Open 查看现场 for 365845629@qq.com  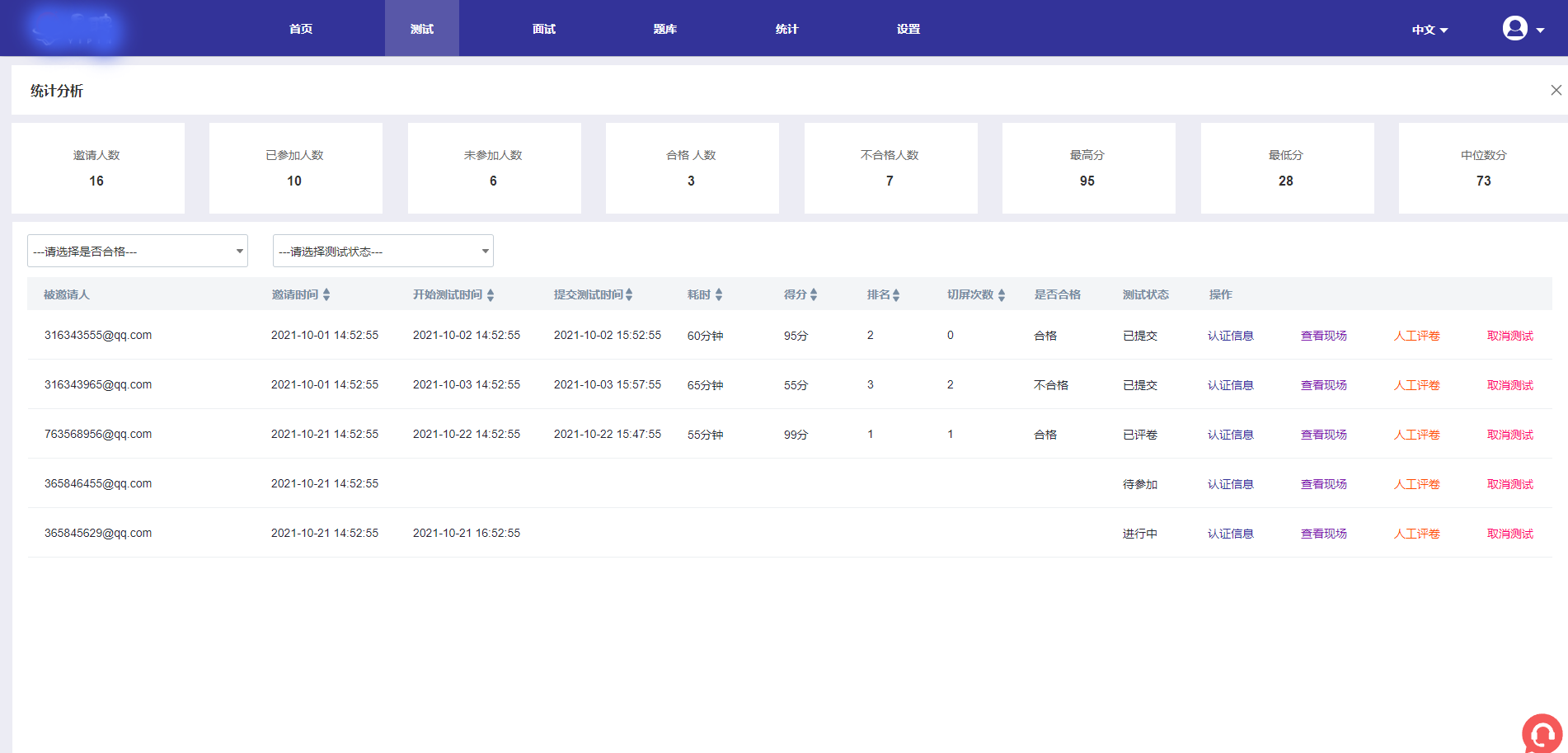pyautogui.click(x=1324, y=534)
